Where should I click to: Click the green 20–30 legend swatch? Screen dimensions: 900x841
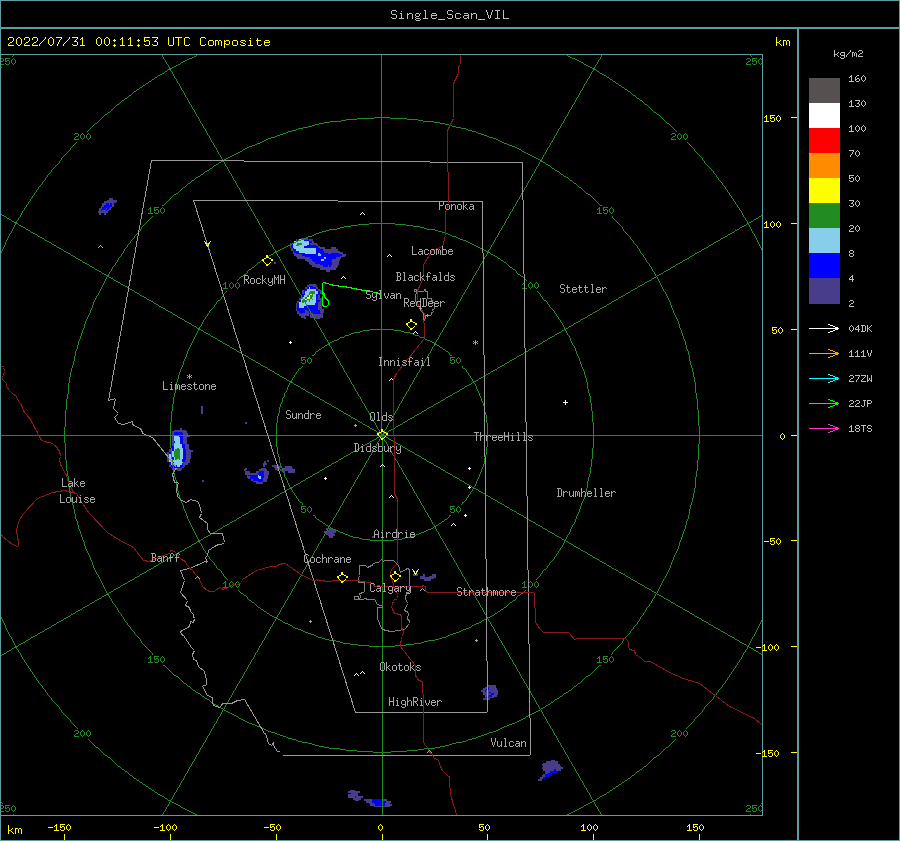[824, 216]
